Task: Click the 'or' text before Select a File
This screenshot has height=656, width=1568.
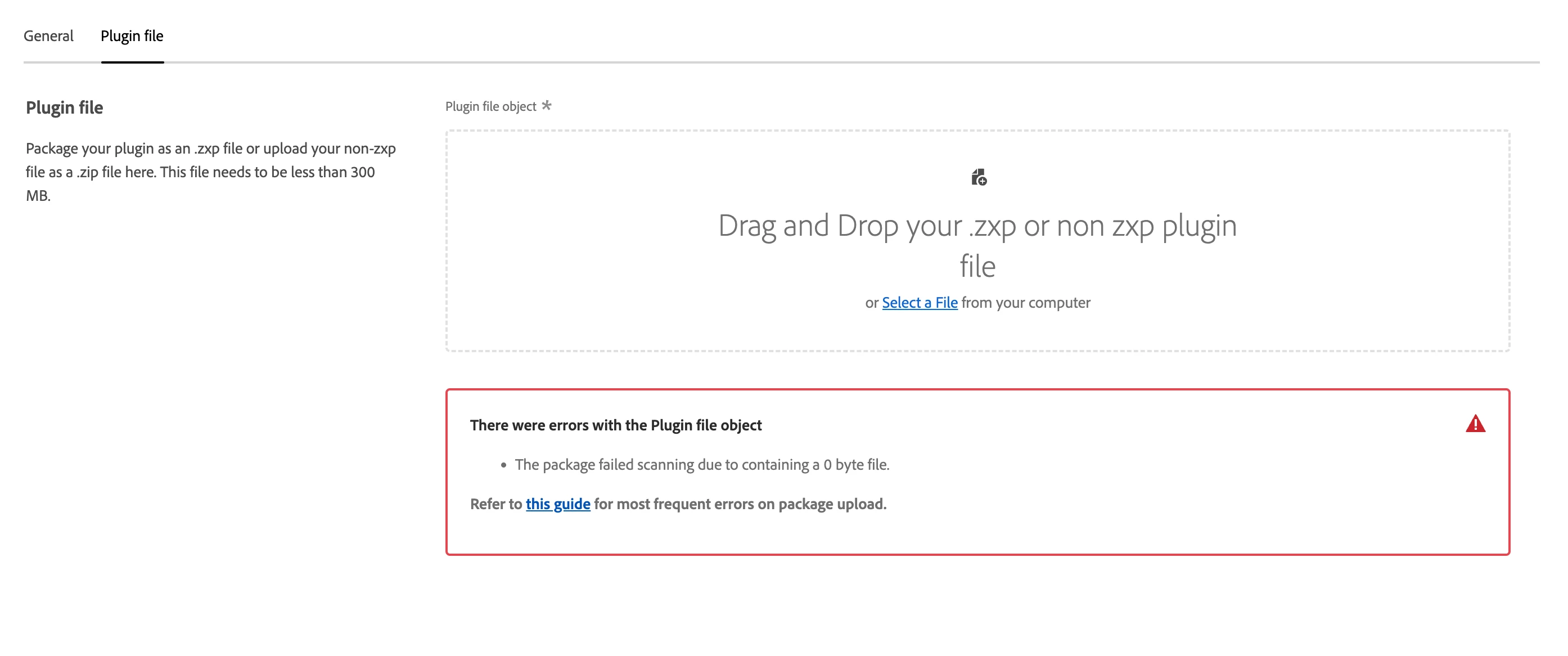Action: coord(871,303)
